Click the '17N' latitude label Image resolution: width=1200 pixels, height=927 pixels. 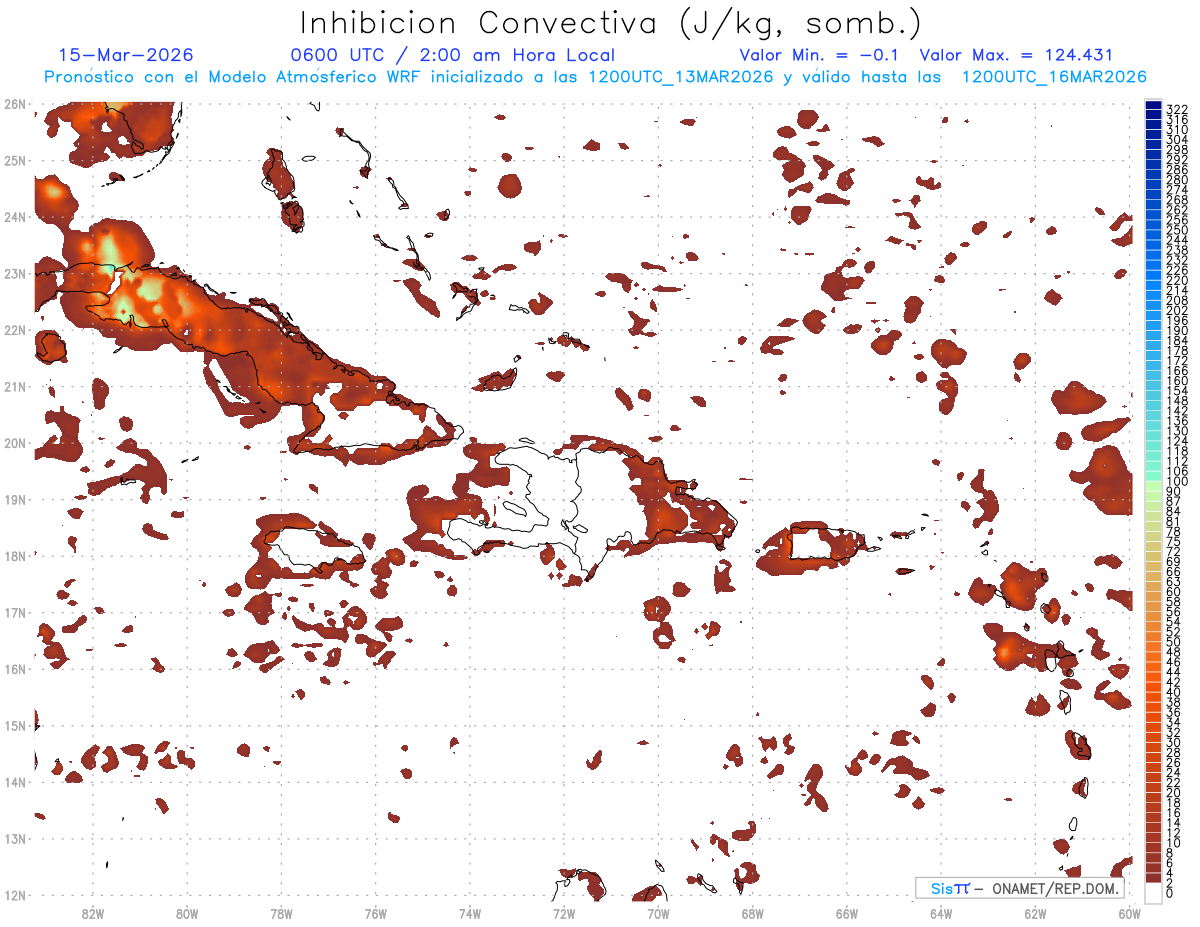(x=15, y=612)
